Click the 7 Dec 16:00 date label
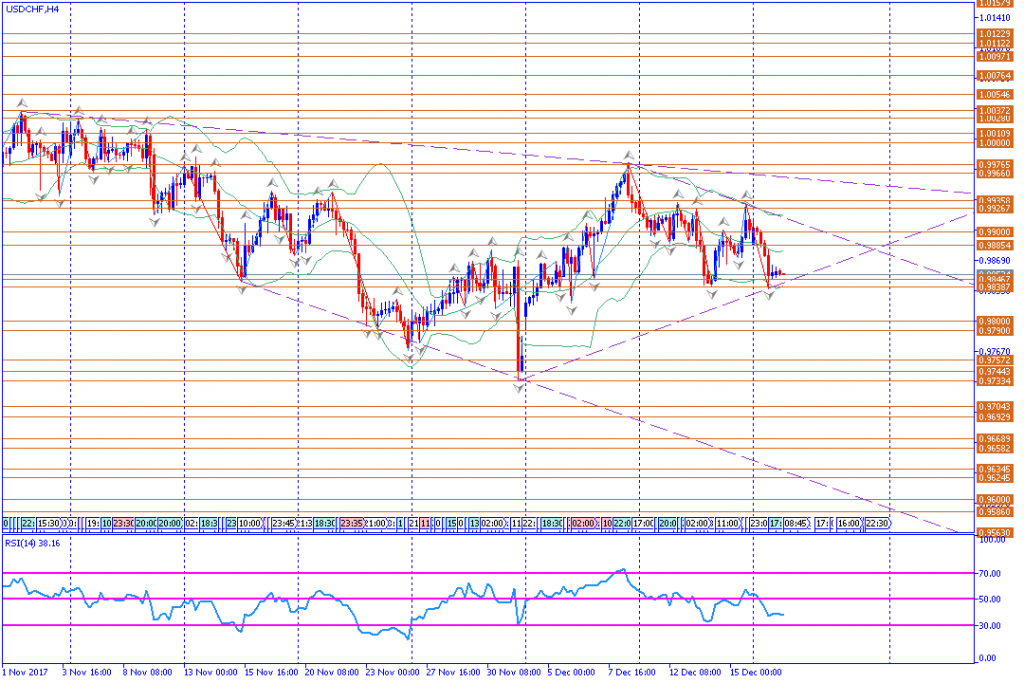Screen dimensions: 1024x683 pyautogui.click(x=632, y=672)
